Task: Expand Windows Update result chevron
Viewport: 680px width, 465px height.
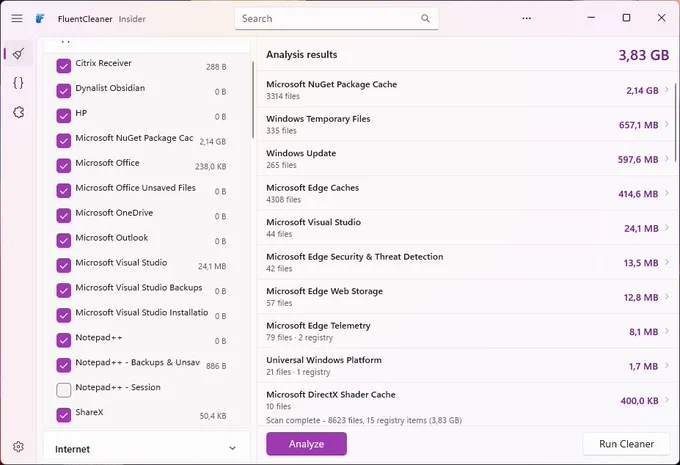Action: point(667,158)
